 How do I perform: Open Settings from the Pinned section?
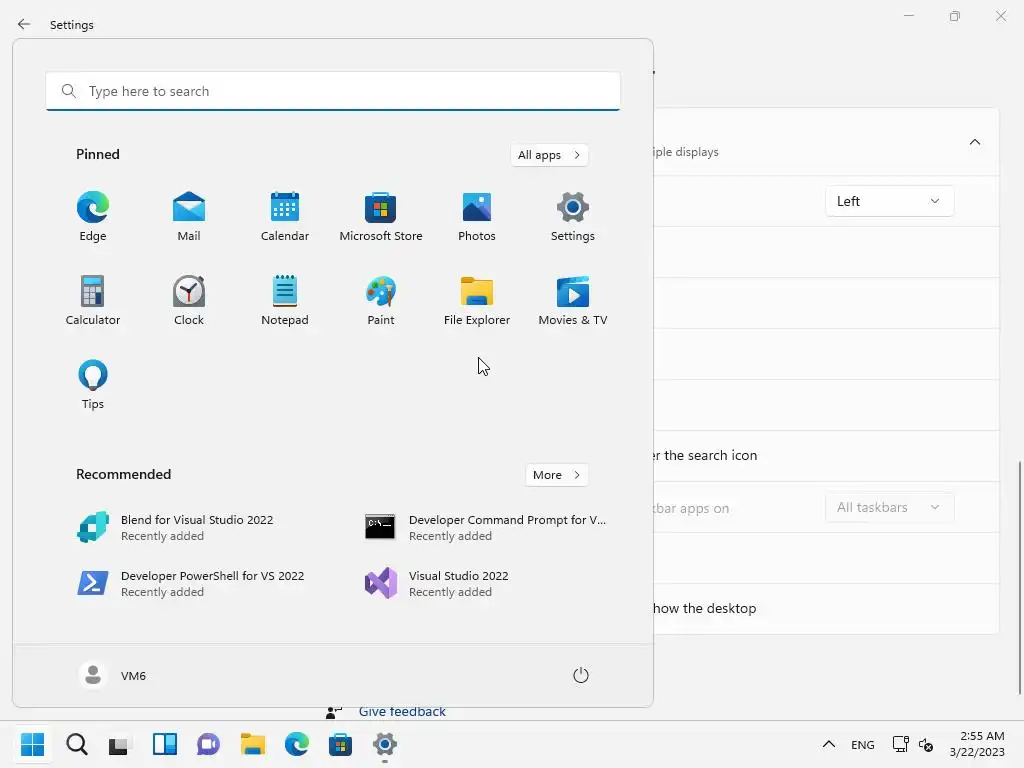pos(573,216)
